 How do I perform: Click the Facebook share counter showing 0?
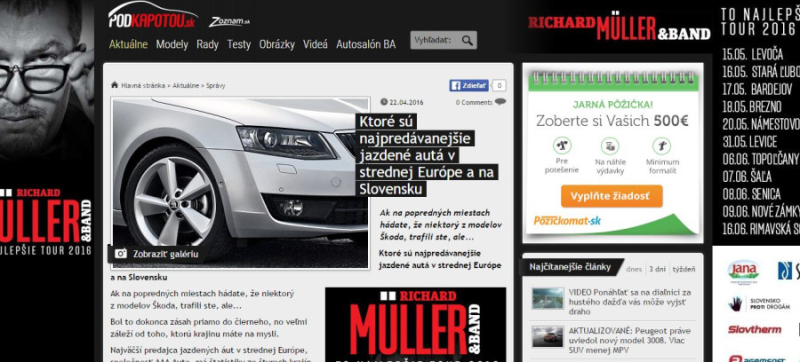pos(498,86)
